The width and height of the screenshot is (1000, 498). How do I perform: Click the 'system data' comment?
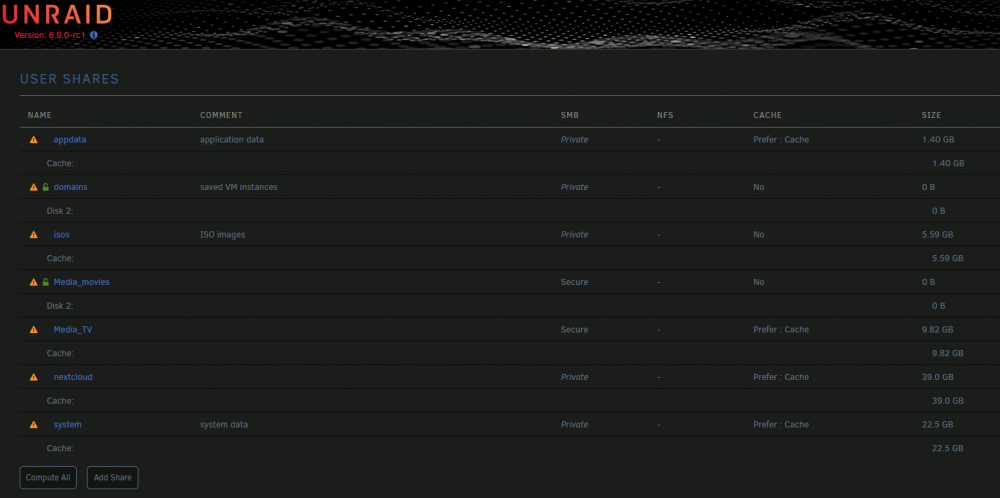click(x=224, y=425)
